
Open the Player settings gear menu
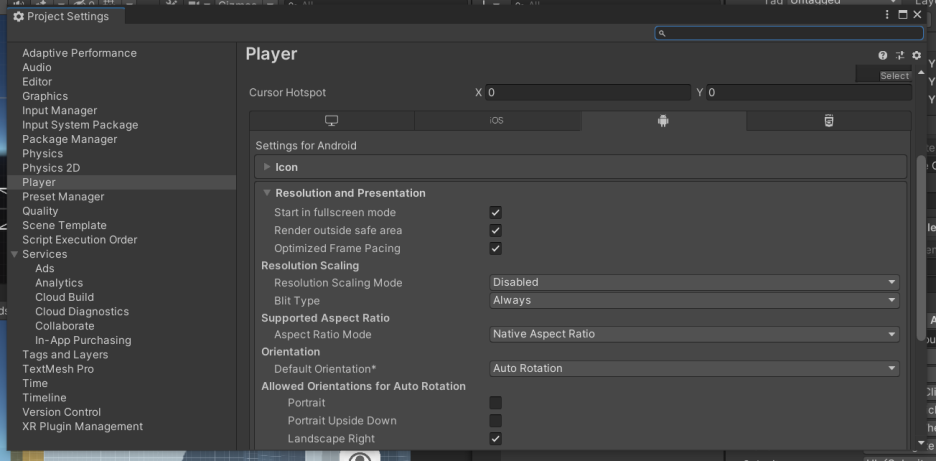coord(916,56)
